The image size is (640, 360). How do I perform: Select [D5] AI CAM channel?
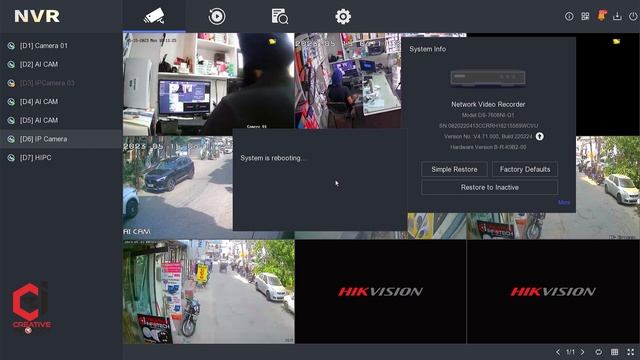61,120
